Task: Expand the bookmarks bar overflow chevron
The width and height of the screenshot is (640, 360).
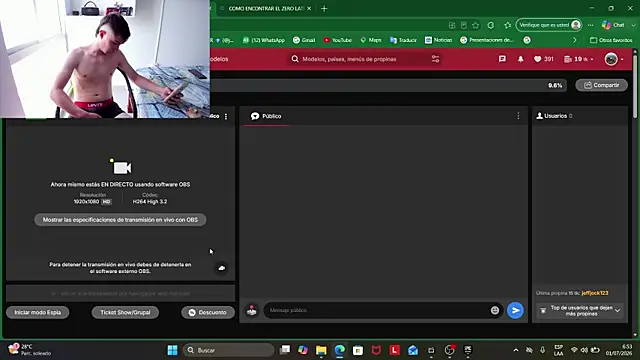Action: coord(575,40)
